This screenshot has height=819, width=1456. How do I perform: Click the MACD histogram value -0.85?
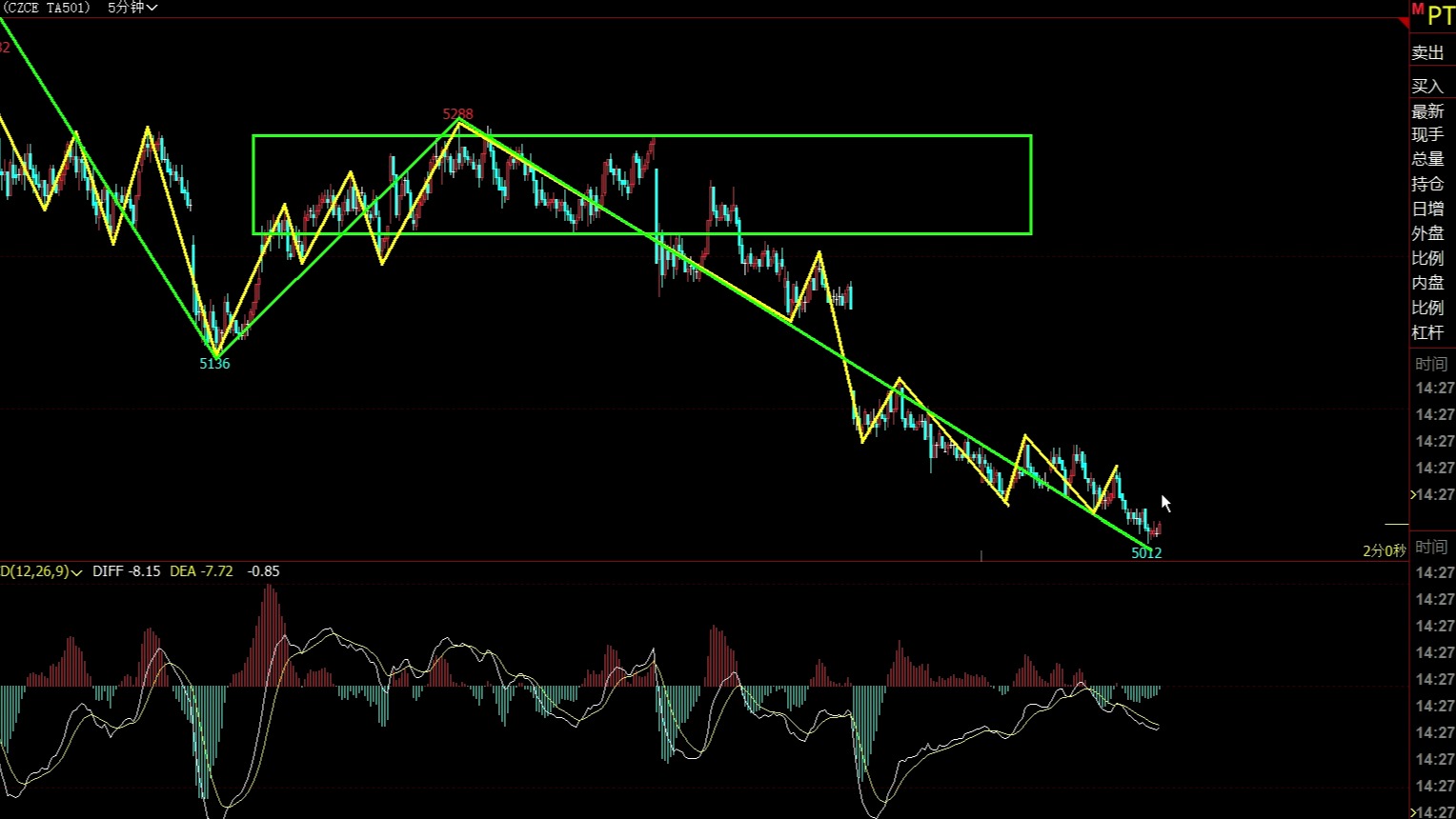(x=263, y=571)
